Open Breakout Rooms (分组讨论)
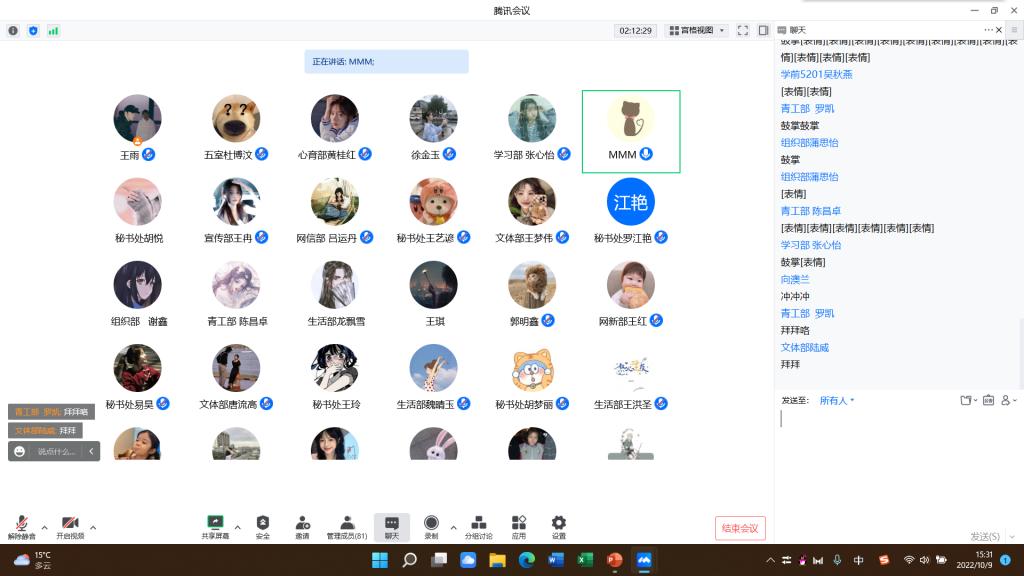 click(x=478, y=523)
